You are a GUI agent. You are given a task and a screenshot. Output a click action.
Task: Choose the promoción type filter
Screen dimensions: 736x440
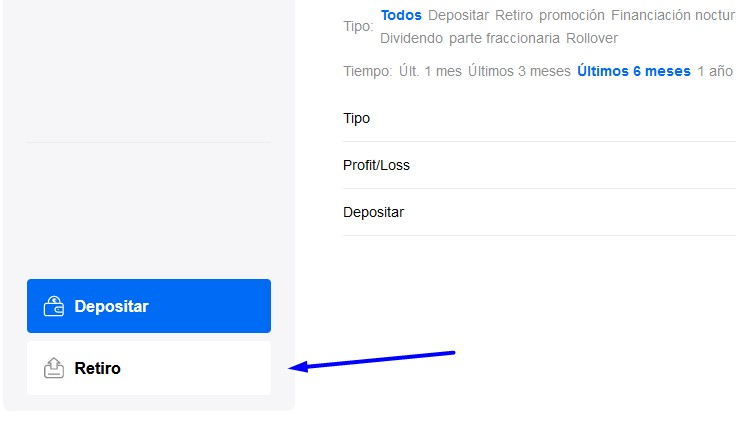[571, 15]
